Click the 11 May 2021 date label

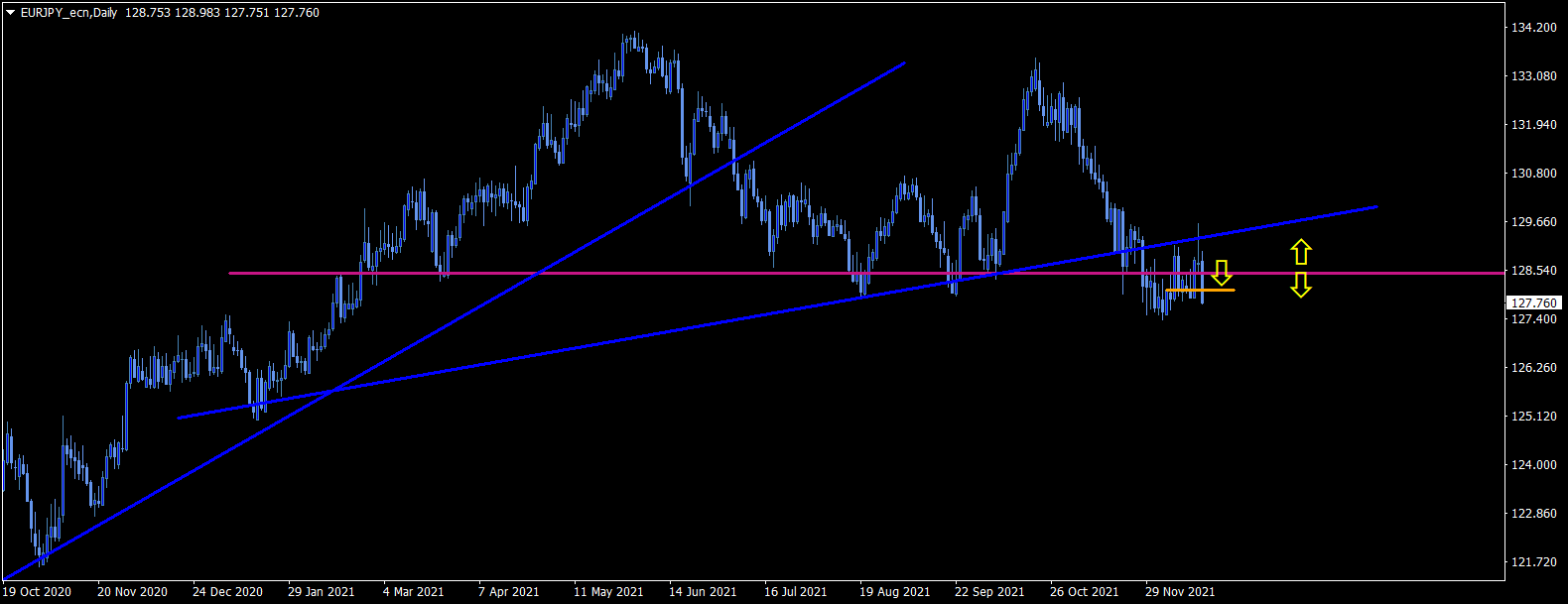point(607,592)
